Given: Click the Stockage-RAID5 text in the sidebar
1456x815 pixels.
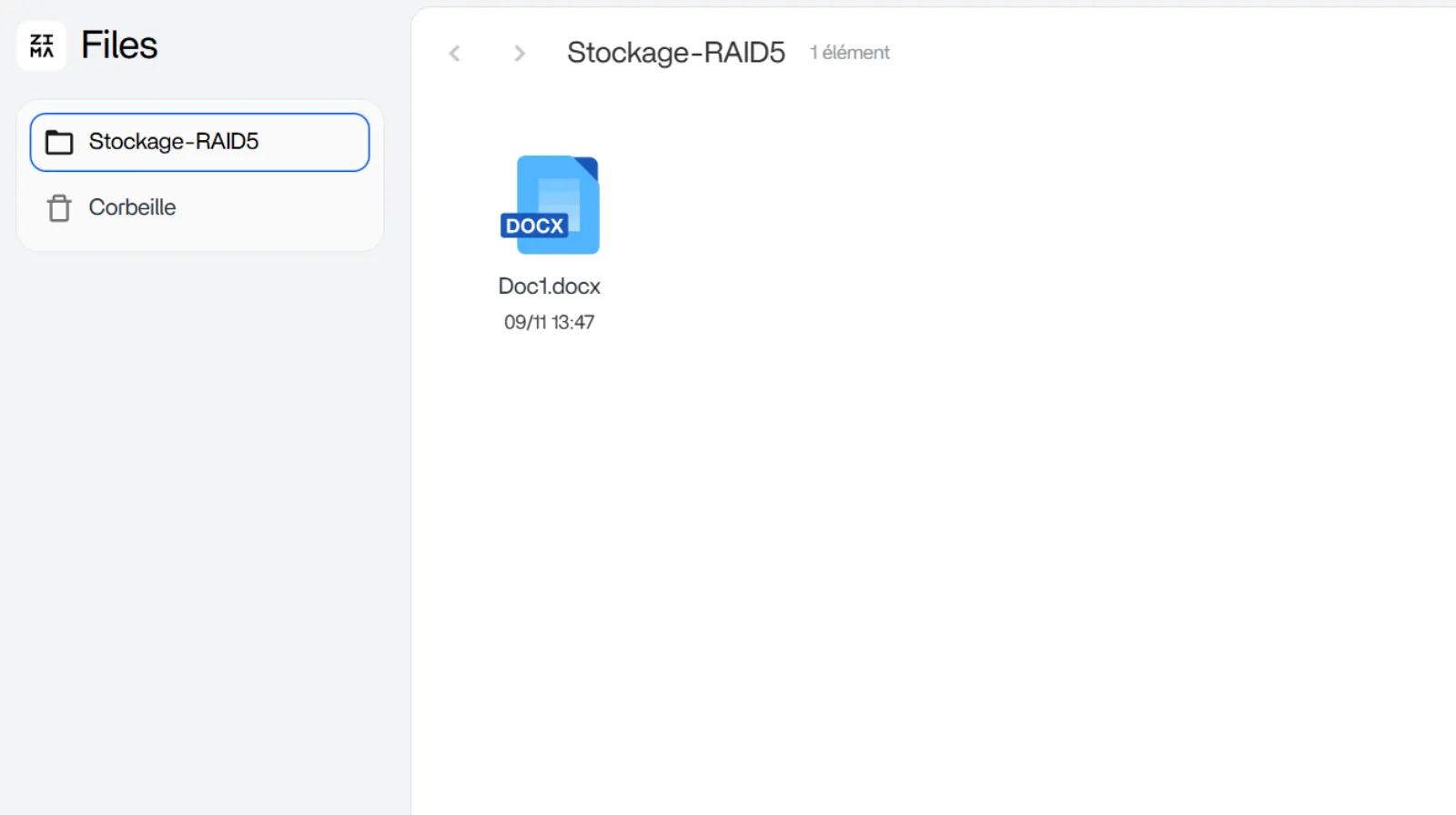Looking at the screenshot, I should [x=174, y=142].
